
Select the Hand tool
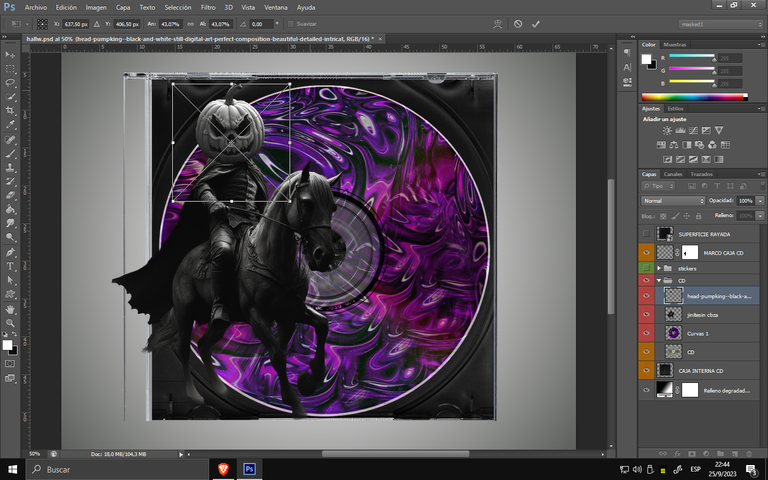(10, 309)
